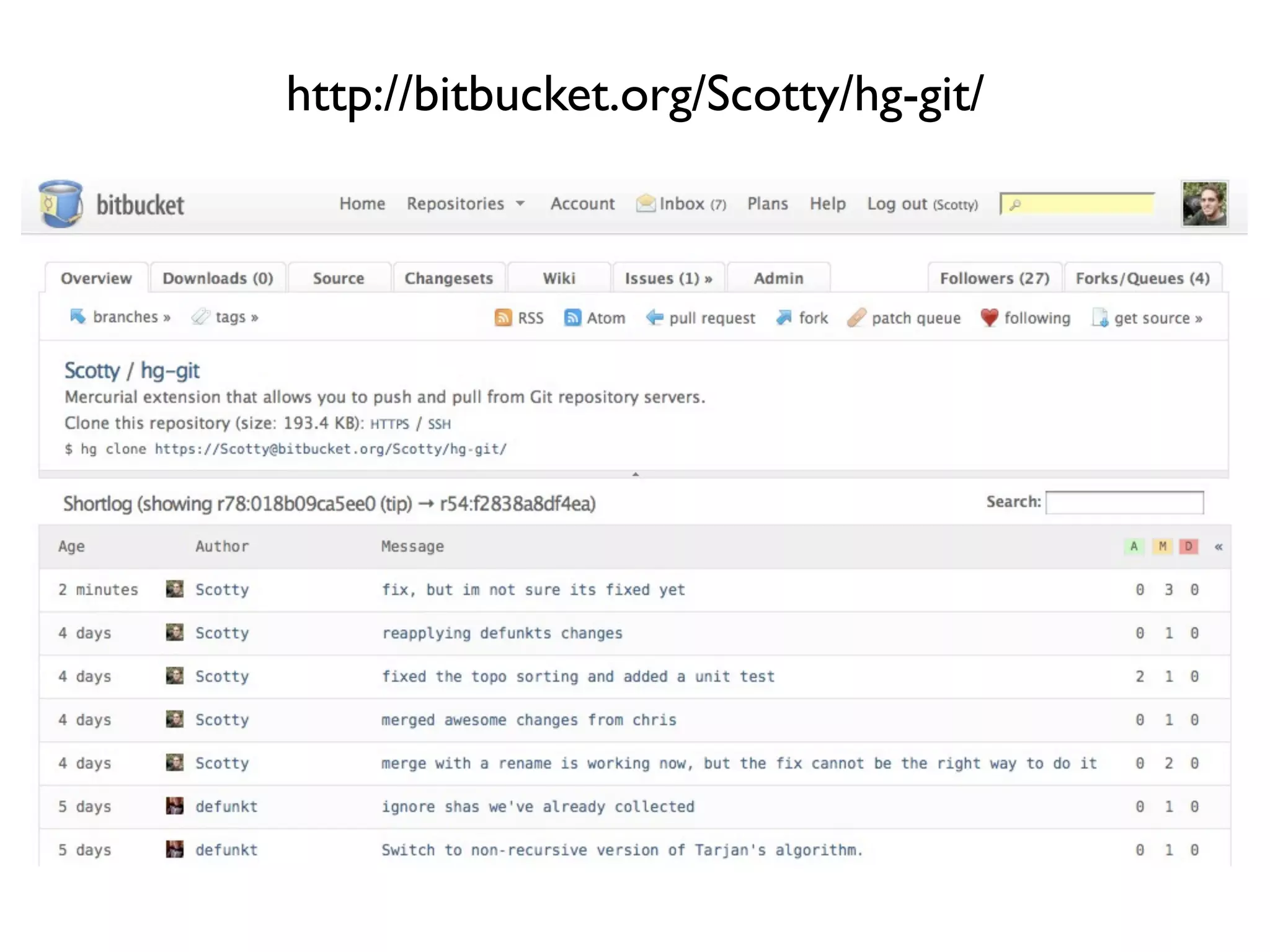Screen dimensions: 1270x952
Task: Click the fork arrow icon
Action: point(784,318)
